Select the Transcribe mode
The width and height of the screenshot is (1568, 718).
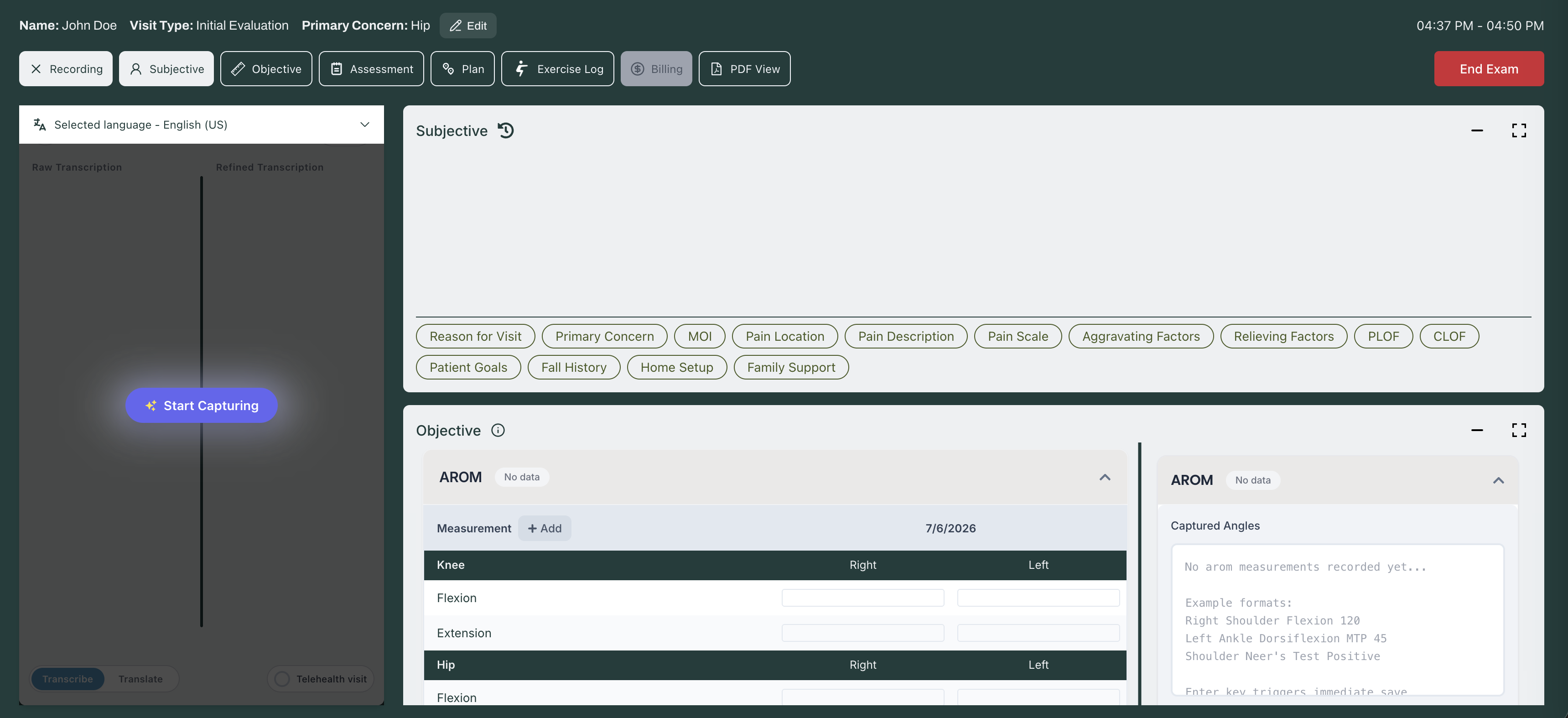point(67,678)
